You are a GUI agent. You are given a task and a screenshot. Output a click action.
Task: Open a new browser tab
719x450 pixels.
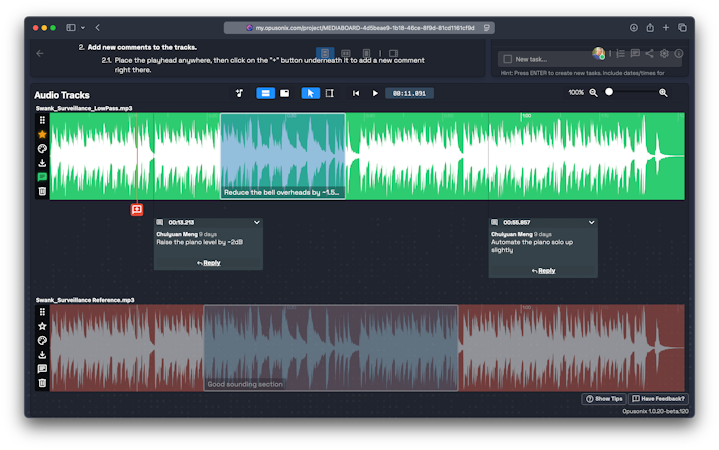666,28
